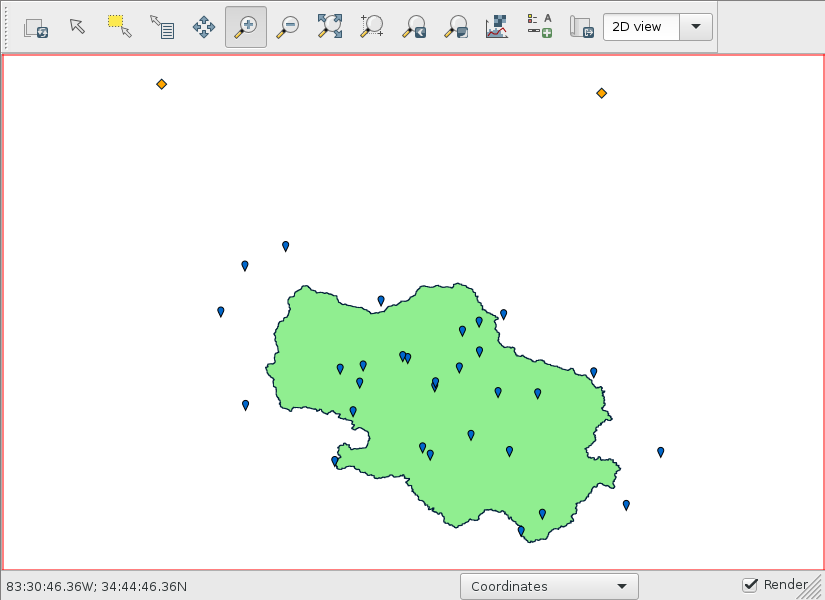The height and width of the screenshot is (600, 825).
Task: Toggle the Render checkbox
Action: pyautogui.click(x=750, y=585)
